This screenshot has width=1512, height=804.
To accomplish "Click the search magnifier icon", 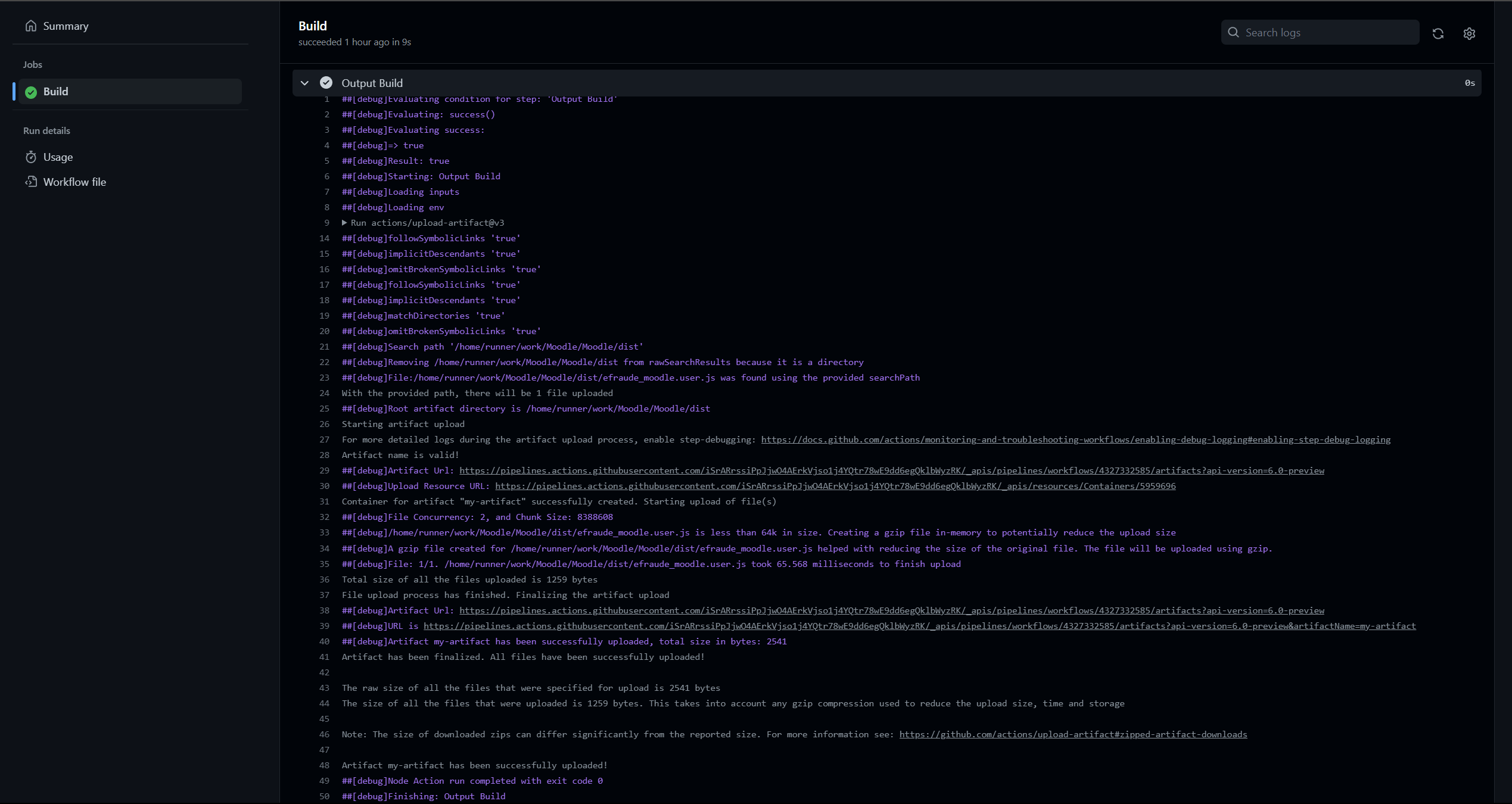I will coord(1233,32).
